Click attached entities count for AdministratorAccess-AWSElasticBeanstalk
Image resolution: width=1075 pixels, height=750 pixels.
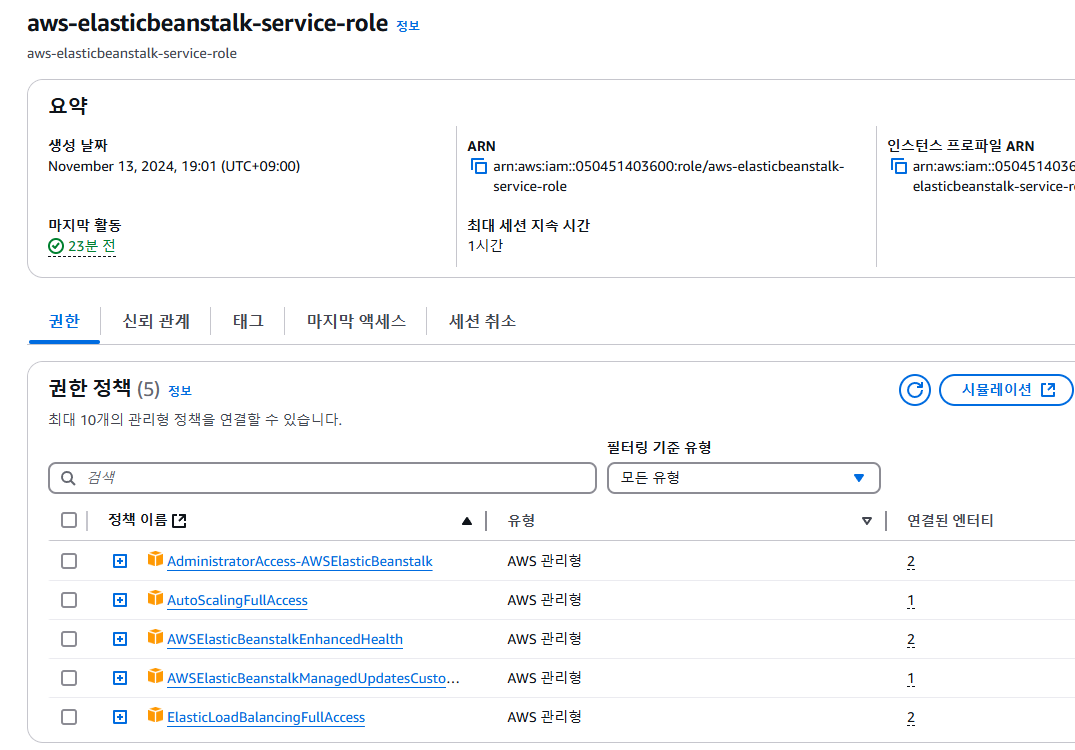coord(910,562)
